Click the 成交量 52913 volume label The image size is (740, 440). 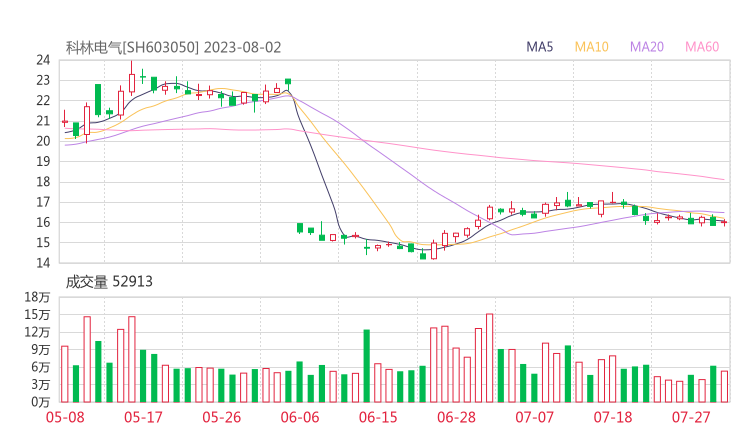click(x=109, y=282)
